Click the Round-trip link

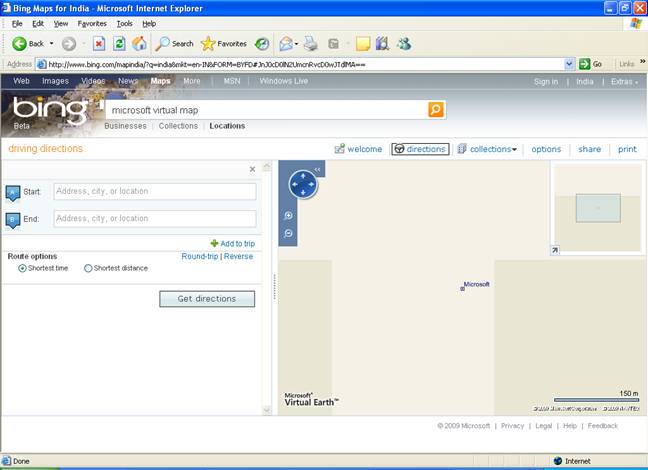[200, 256]
